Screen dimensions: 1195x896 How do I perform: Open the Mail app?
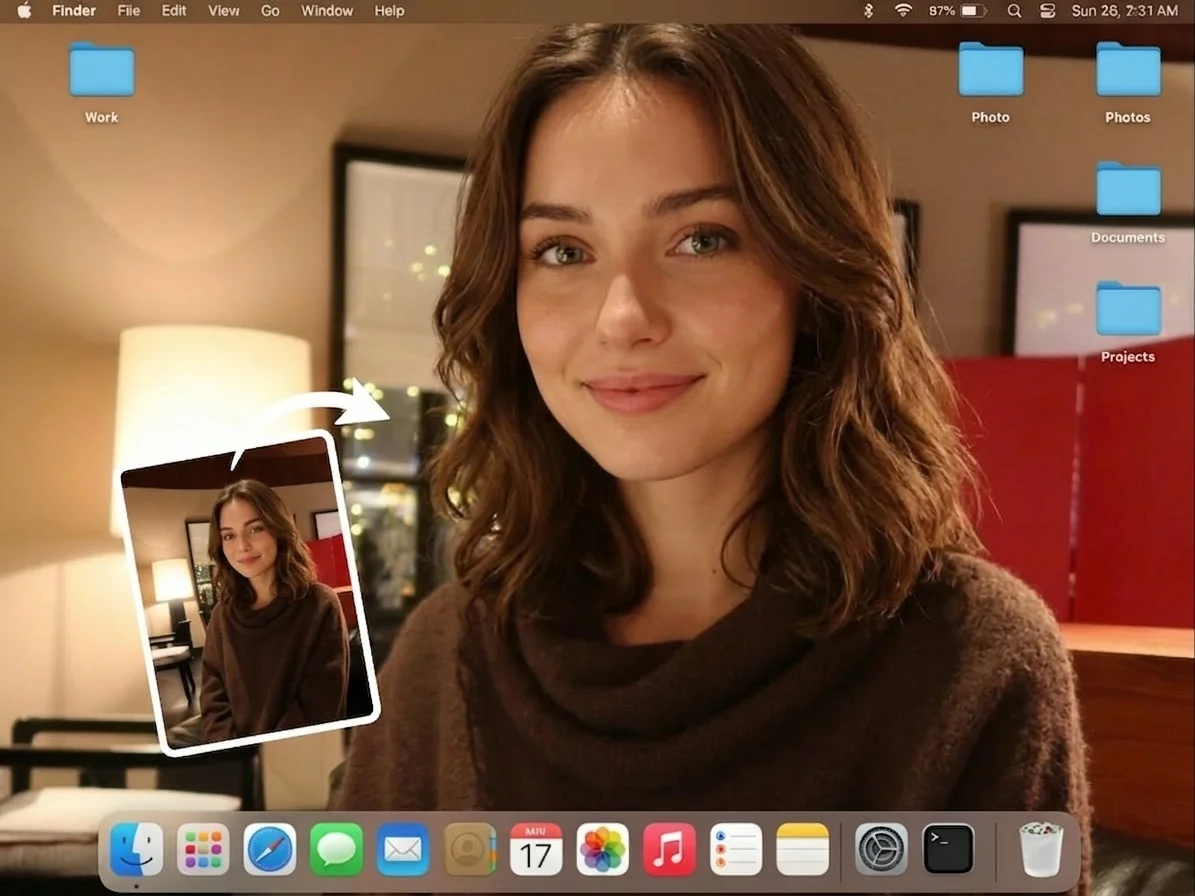tap(402, 849)
